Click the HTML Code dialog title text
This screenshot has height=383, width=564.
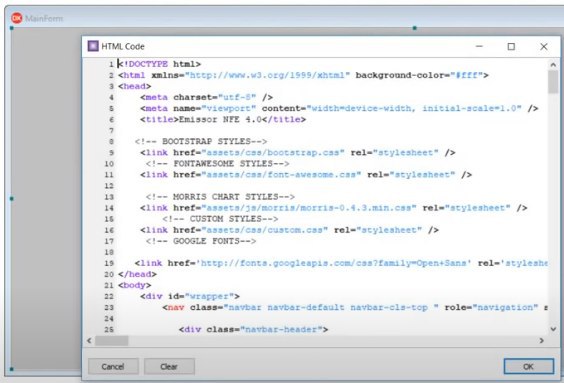coord(123,46)
